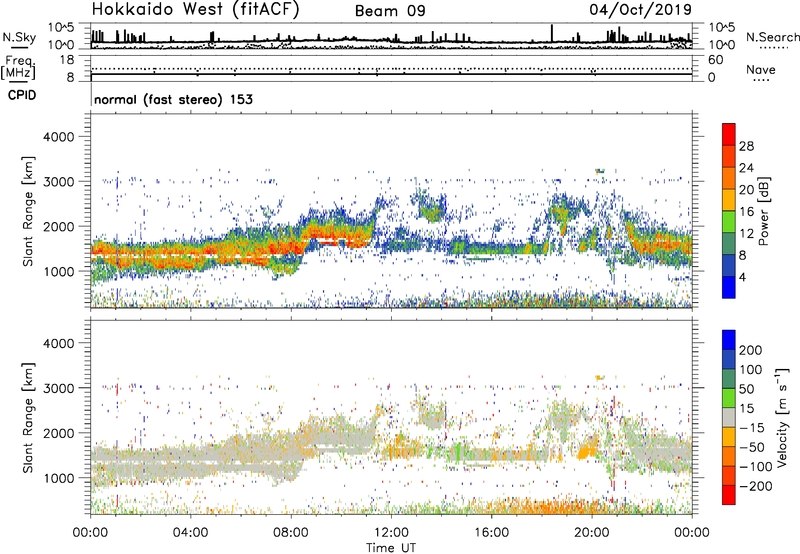
Task: Click the 'Slant Range [km]' label of the velocity panel
Action: tap(28, 418)
